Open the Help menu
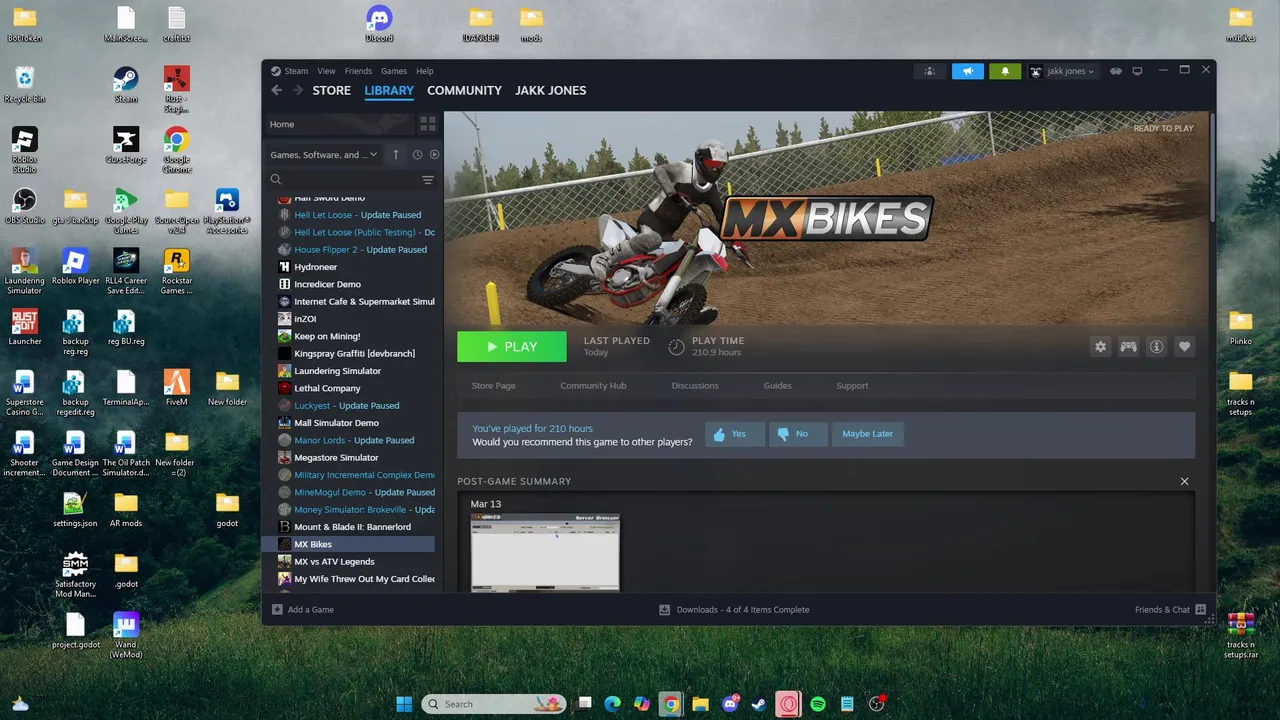 coord(425,71)
